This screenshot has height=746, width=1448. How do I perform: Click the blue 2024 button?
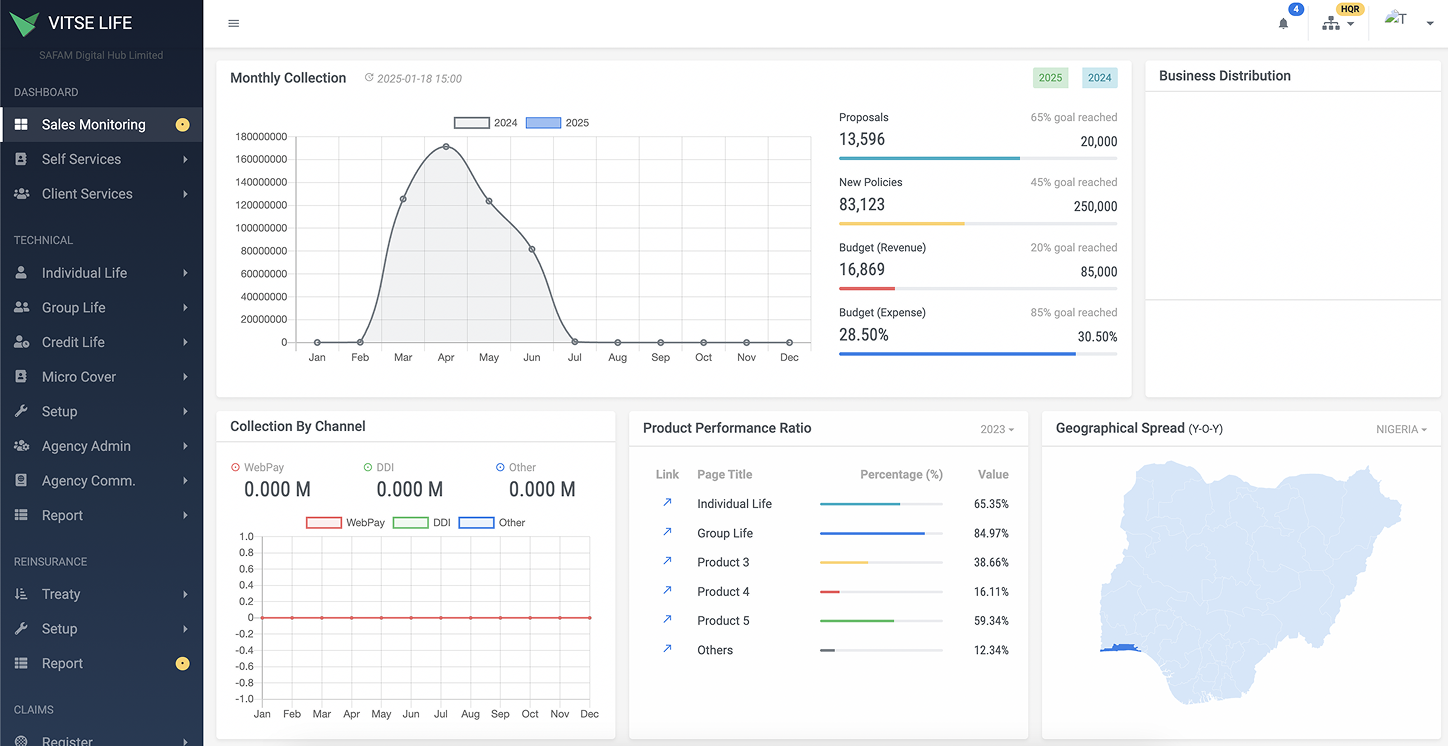point(1099,78)
